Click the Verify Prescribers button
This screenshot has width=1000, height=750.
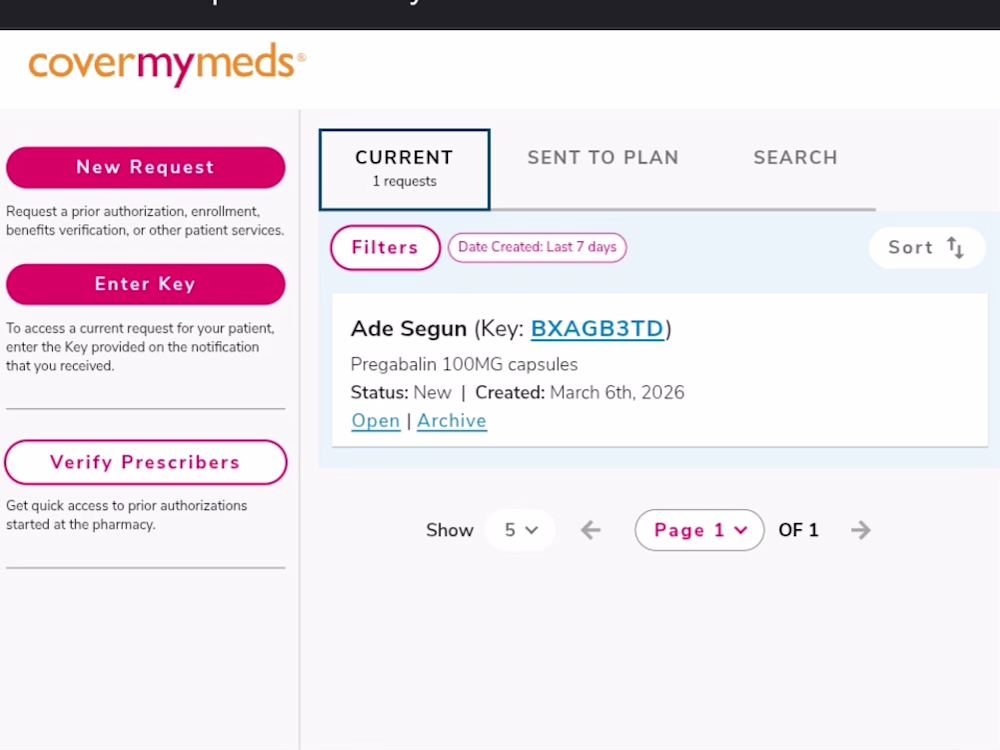(146, 462)
